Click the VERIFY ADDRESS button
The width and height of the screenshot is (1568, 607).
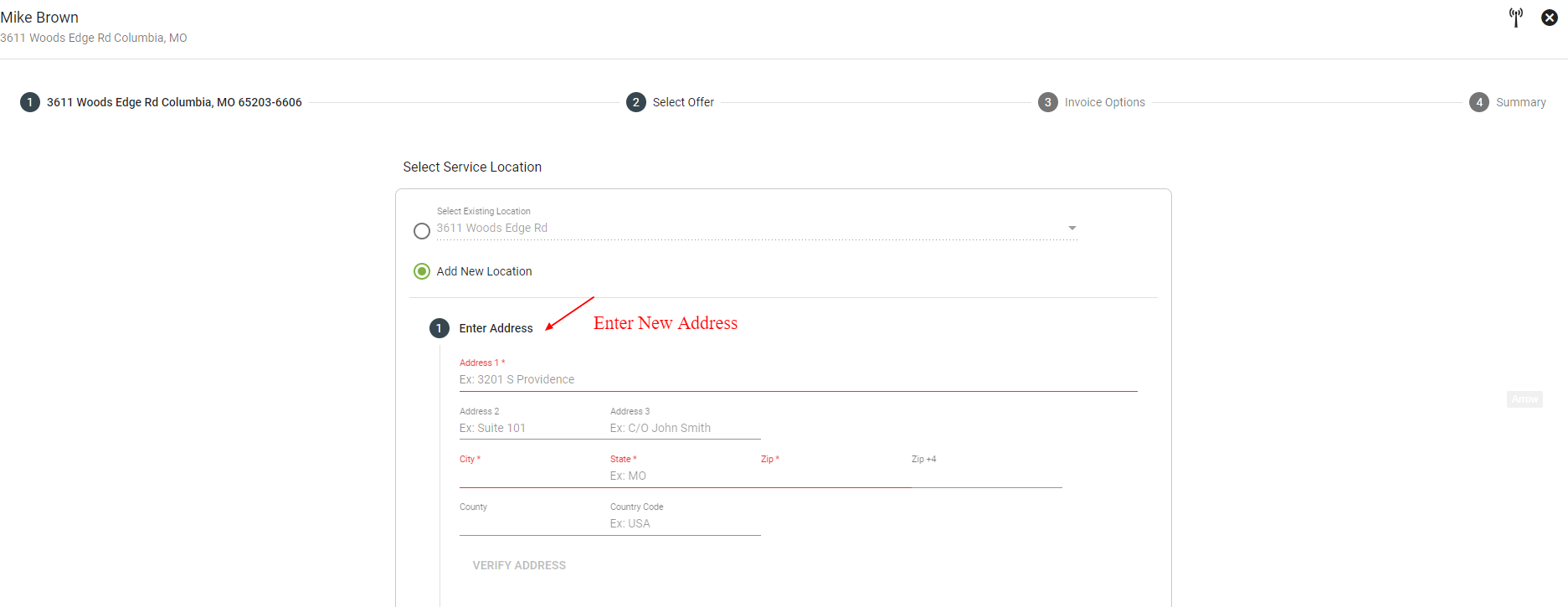(x=519, y=565)
